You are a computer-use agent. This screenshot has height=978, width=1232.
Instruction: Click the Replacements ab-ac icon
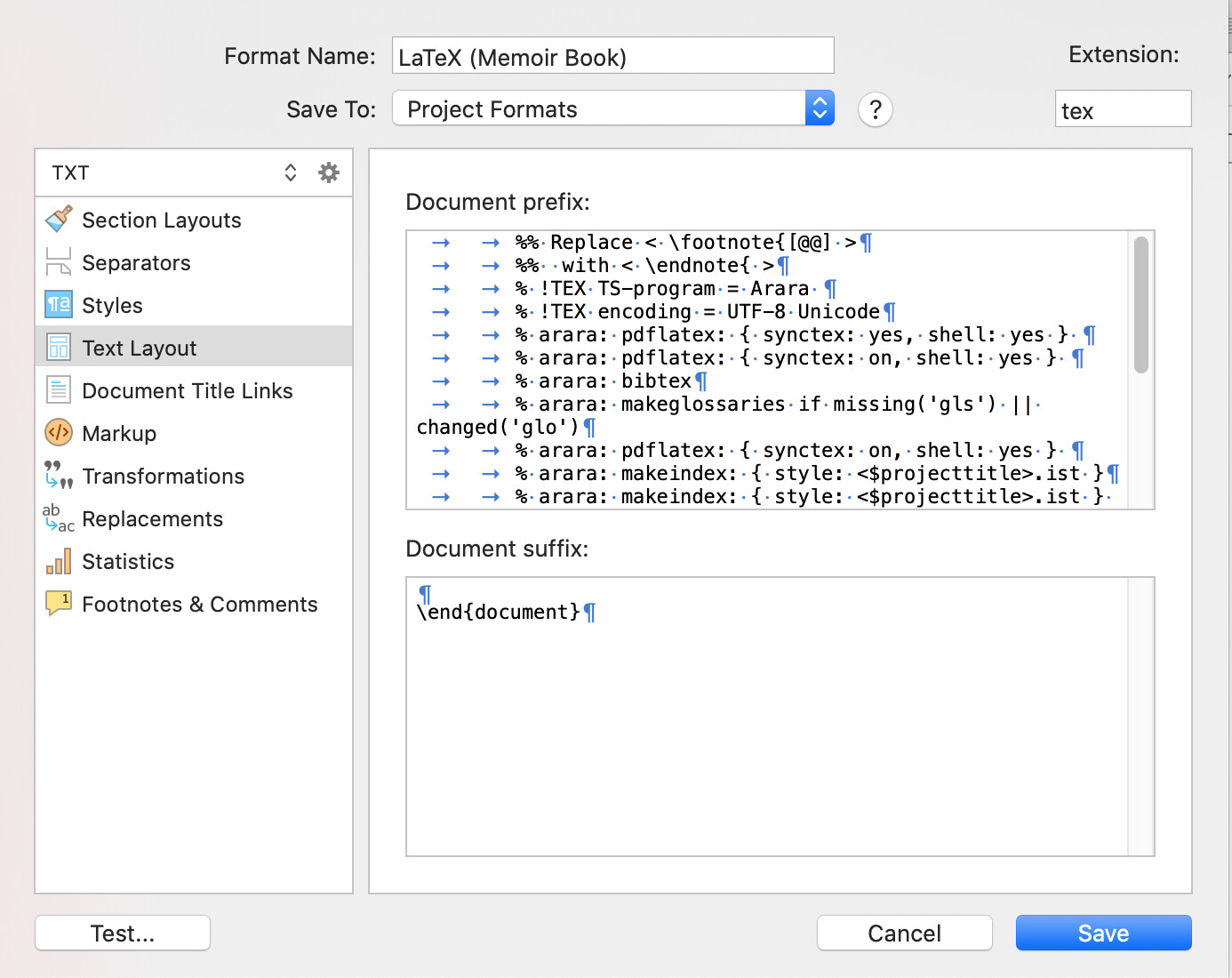tap(57, 518)
